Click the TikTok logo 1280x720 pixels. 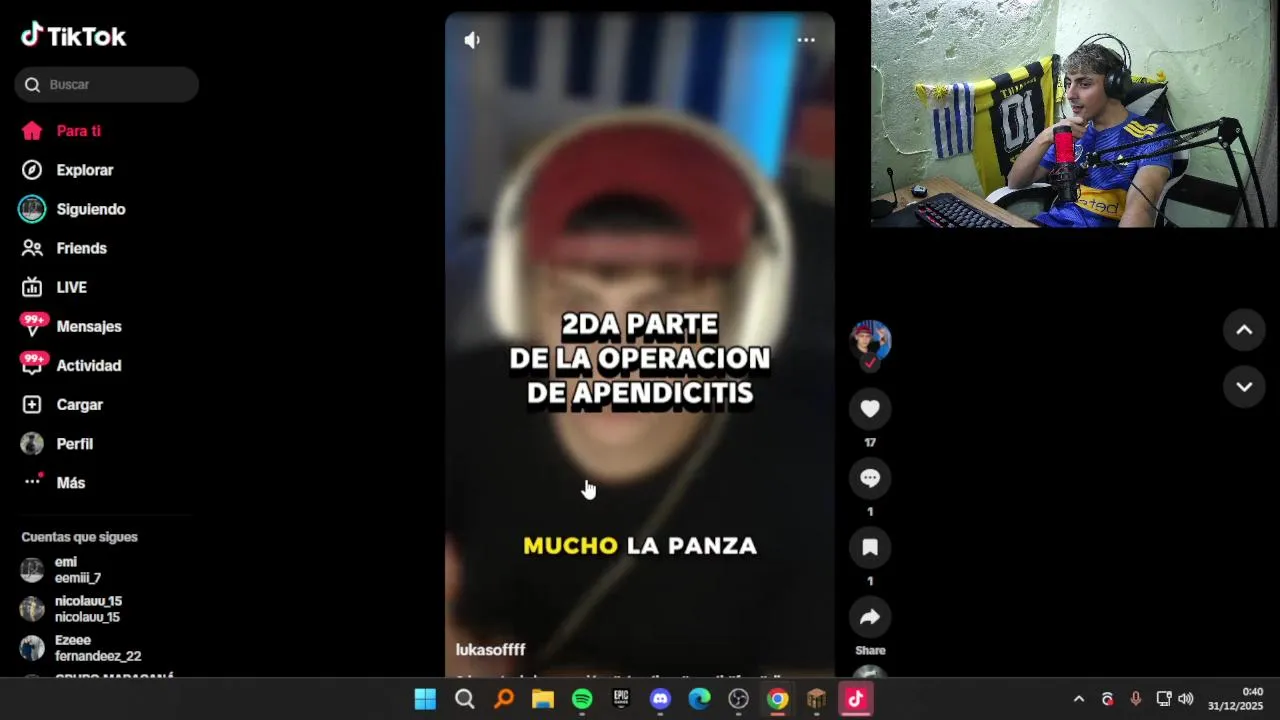[74, 36]
